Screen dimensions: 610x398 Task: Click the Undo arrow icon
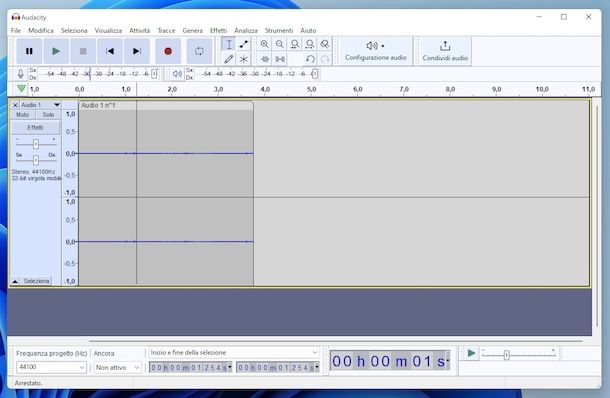[x=310, y=59]
